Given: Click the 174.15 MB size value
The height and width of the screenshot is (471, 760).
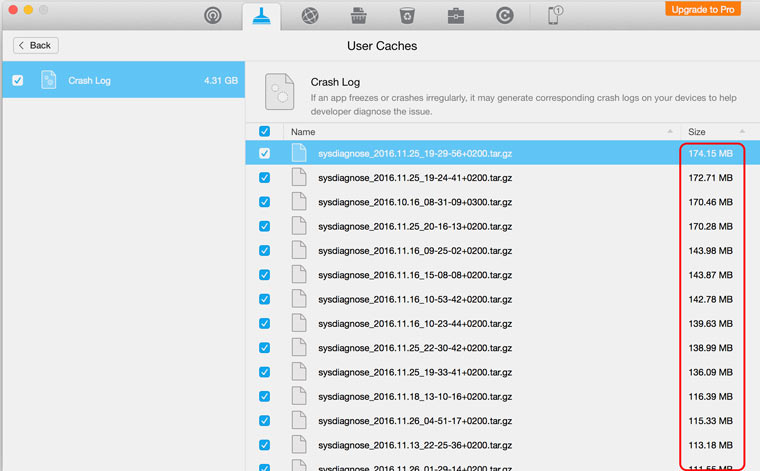Looking at the screenshot, I should point(711,154).
